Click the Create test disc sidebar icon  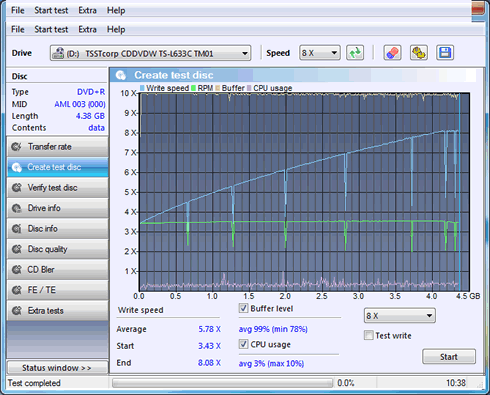[16, 167]
